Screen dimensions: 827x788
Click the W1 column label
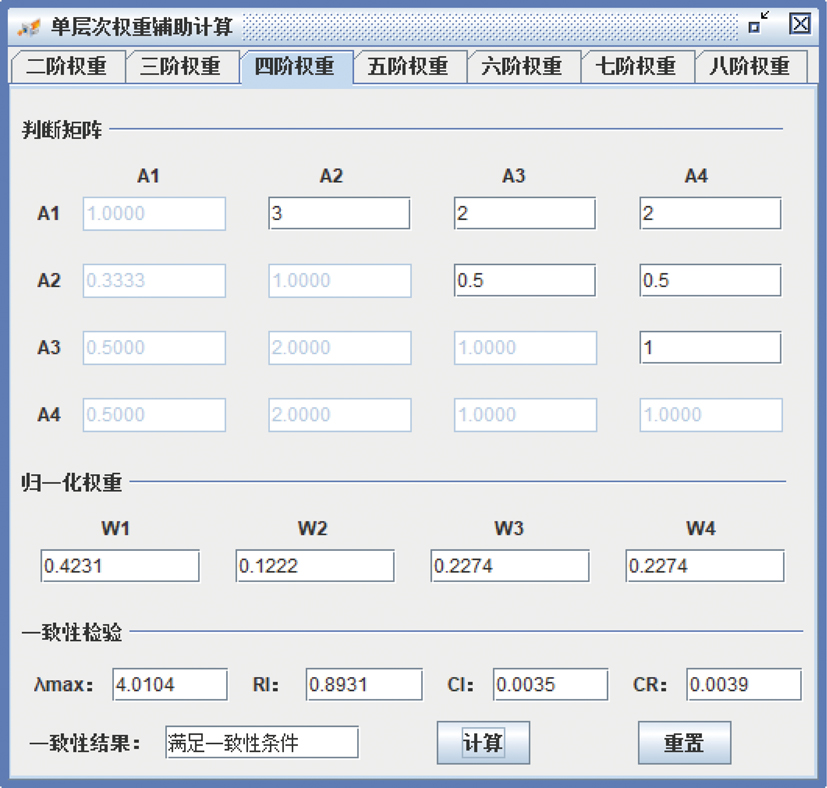pyautogui.click(x=116, y=528)
